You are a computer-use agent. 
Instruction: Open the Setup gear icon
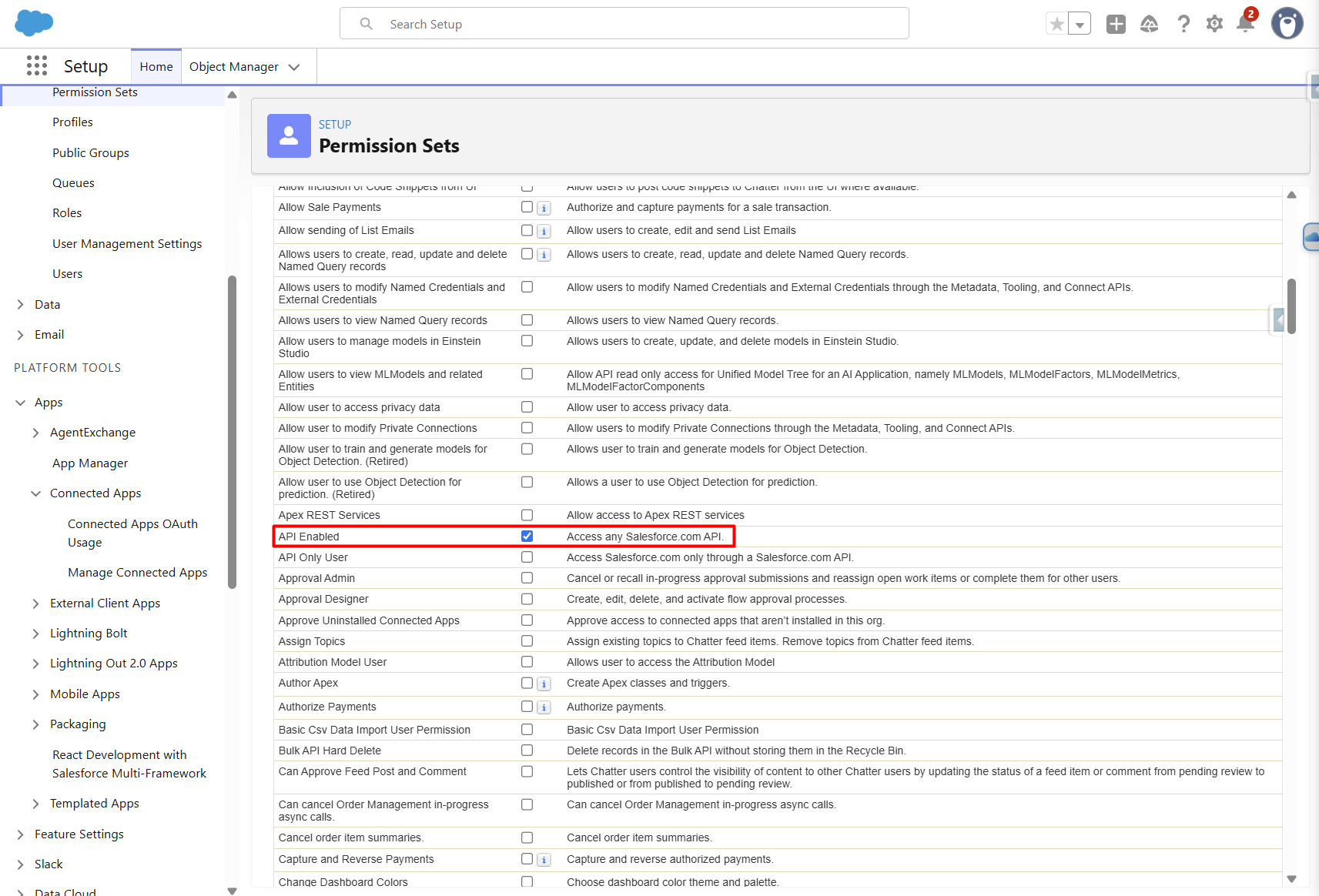pyautogui.click(x=1214, y=24)
